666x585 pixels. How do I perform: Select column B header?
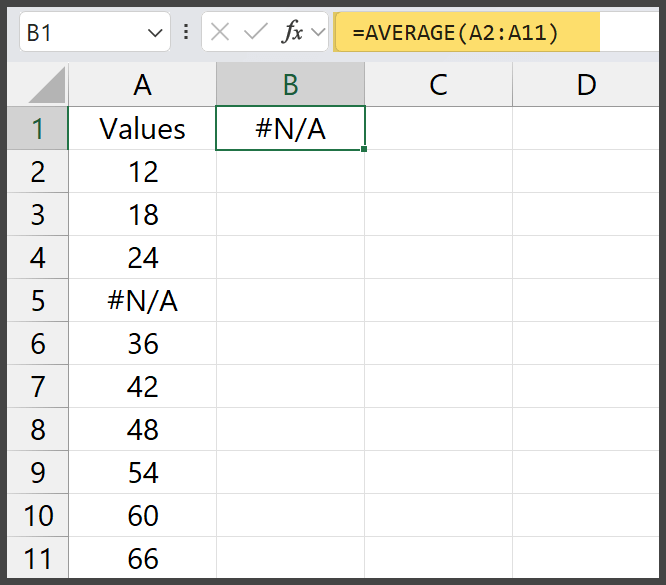[291, 85]
